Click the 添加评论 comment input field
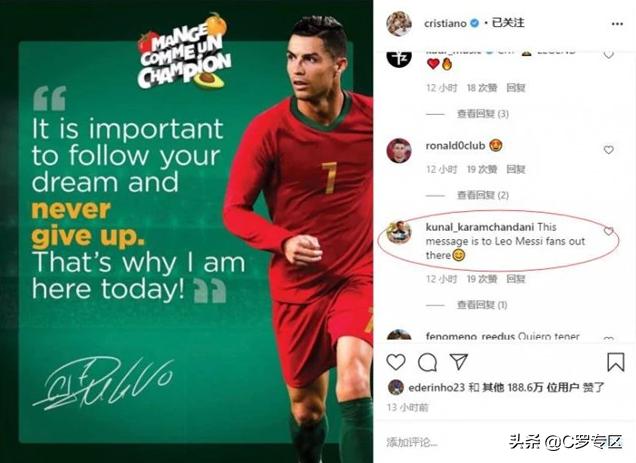Viewport: 636px width, 463px height. (x=442, y=442)
